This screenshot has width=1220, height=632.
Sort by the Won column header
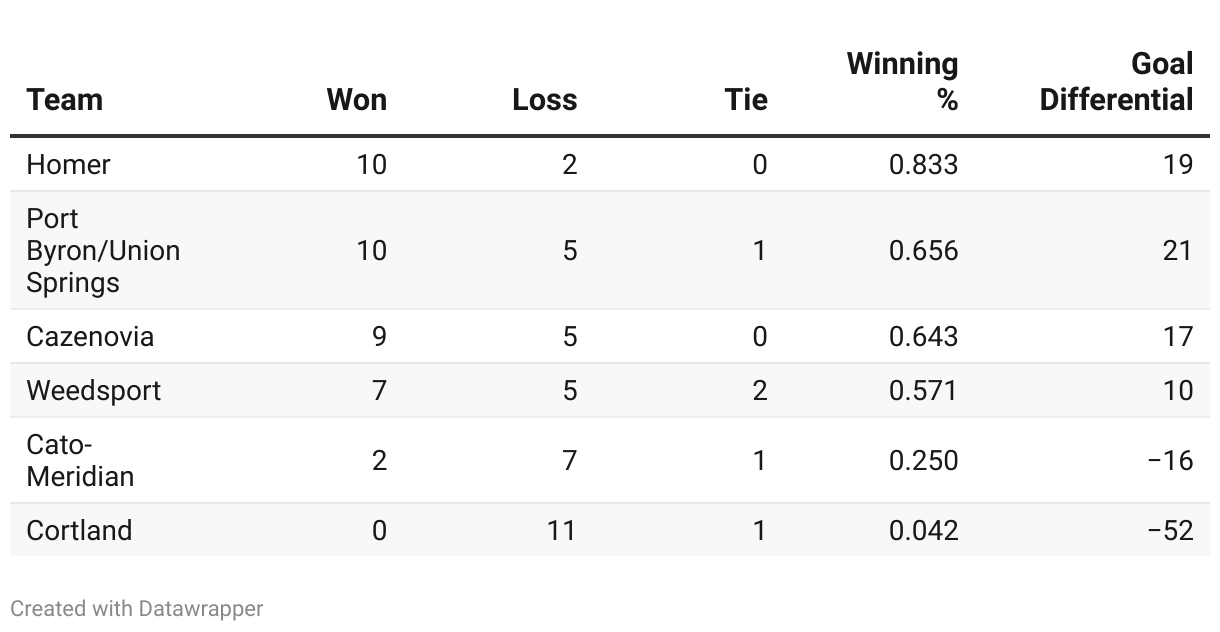point(357,100)
